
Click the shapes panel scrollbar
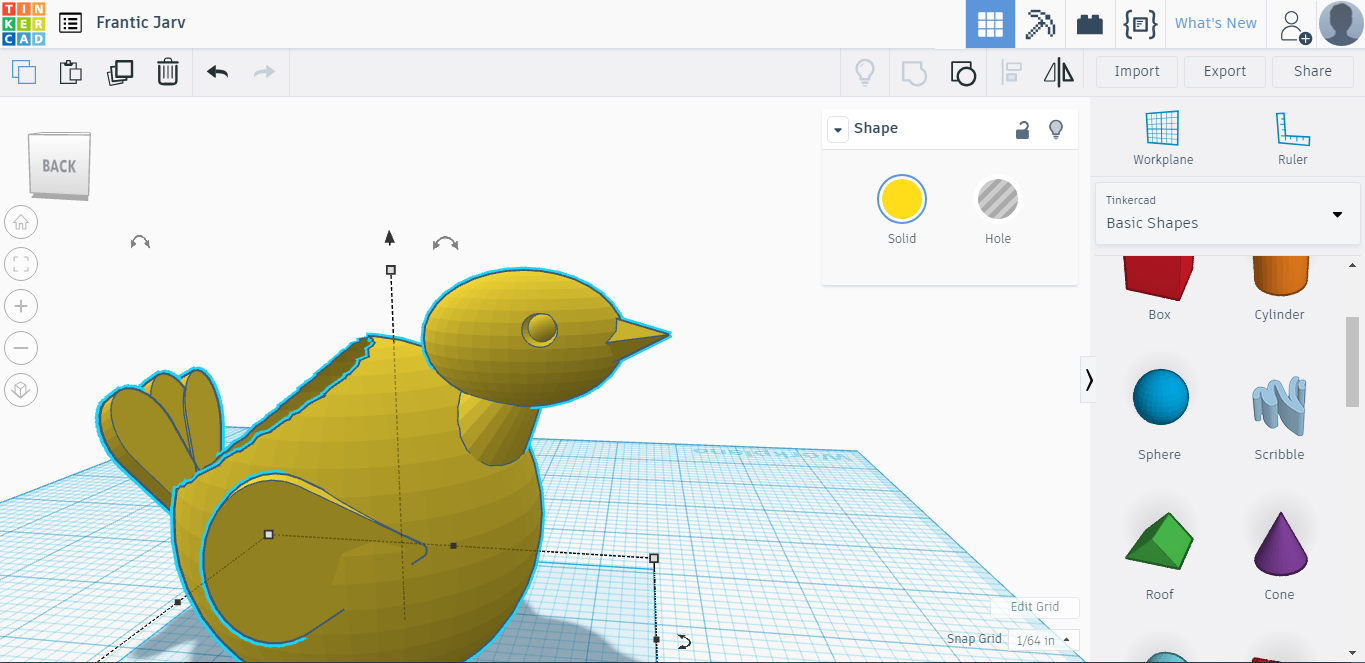pyautogui.click(x=1352, y=363)
